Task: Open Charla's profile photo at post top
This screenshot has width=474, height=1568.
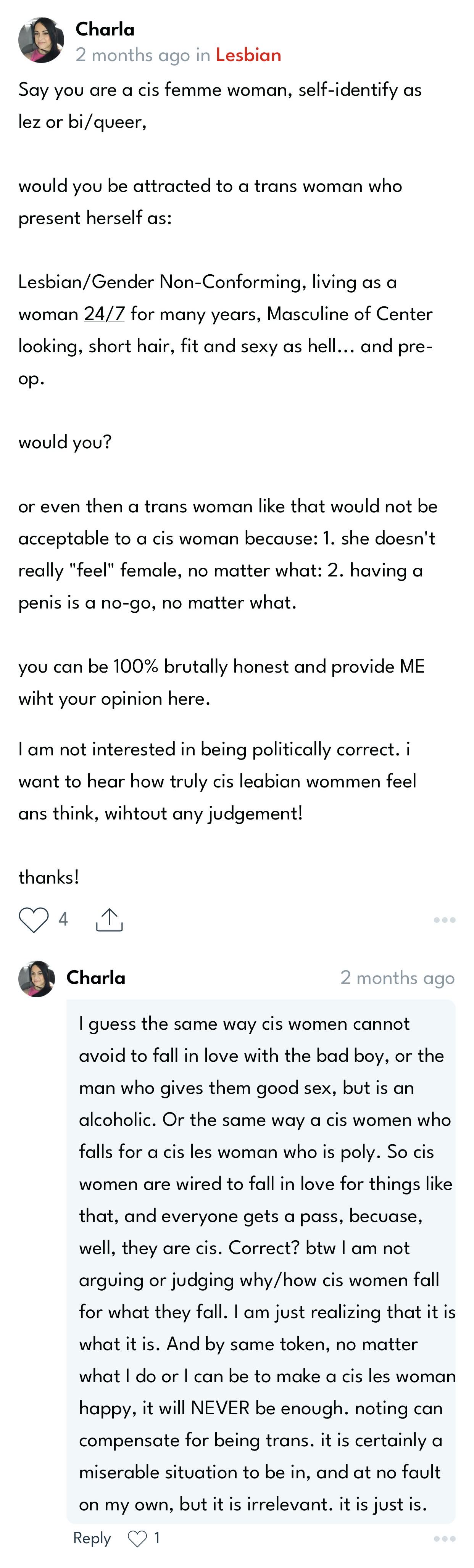Action: 41,40
